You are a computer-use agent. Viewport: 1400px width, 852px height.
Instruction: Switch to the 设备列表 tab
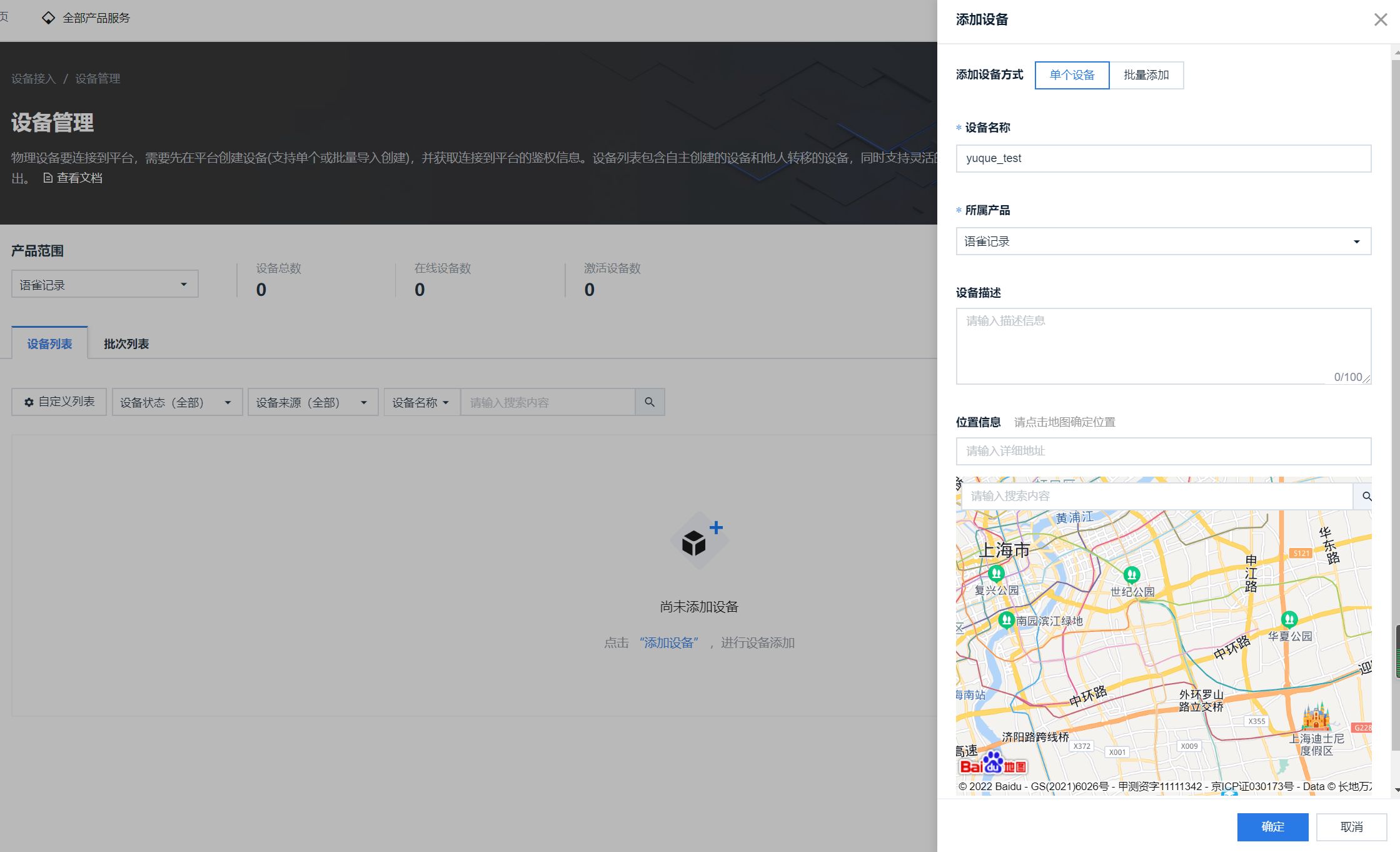pos(49,343)
